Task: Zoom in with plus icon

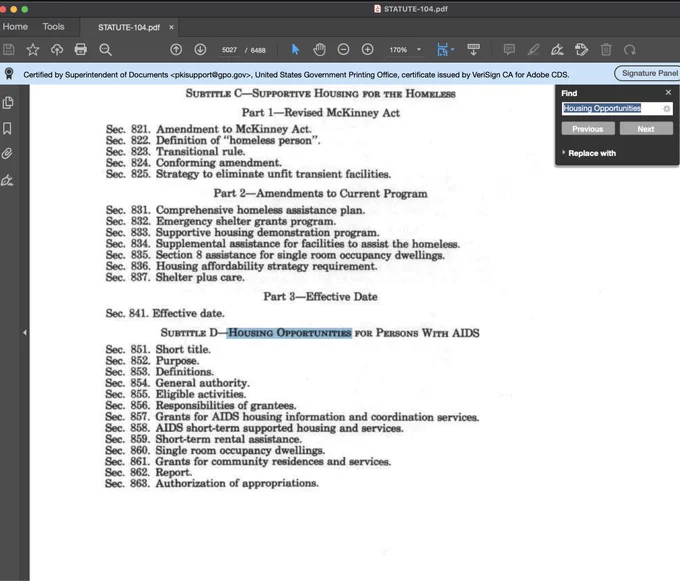Action: (368, 49)
